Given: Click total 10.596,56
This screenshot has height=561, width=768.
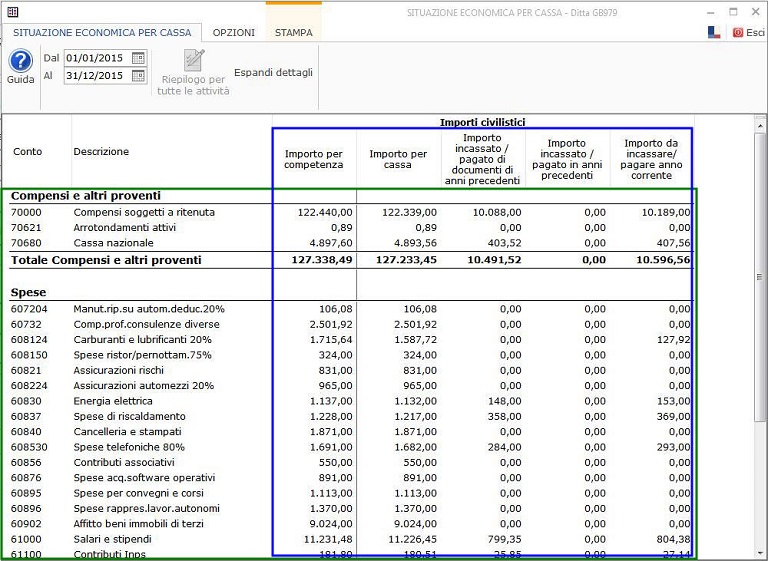Looking at the screenshot, I should [663, 260].
